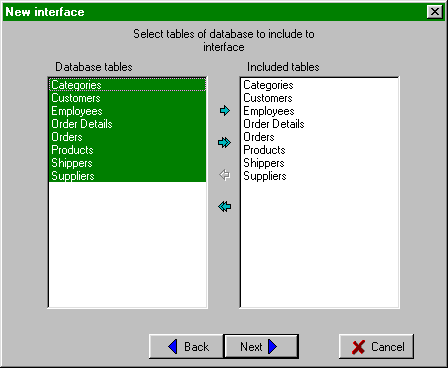Image resolution: width=448 pixels, height=368 pixels.
Task: Go to the next wizard step
Action: 261,347
